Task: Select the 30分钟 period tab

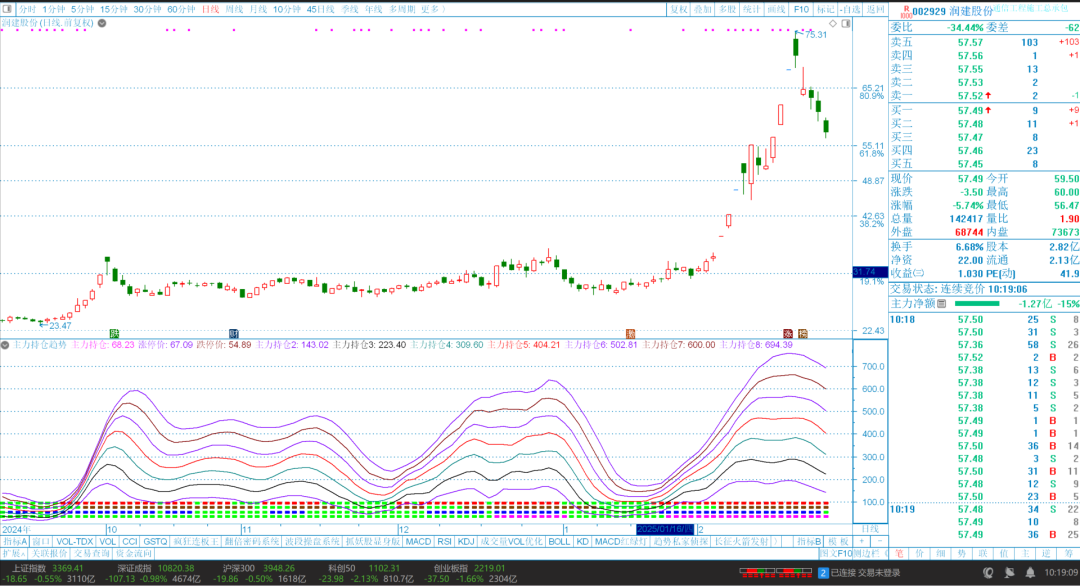Action: [147, 10]
